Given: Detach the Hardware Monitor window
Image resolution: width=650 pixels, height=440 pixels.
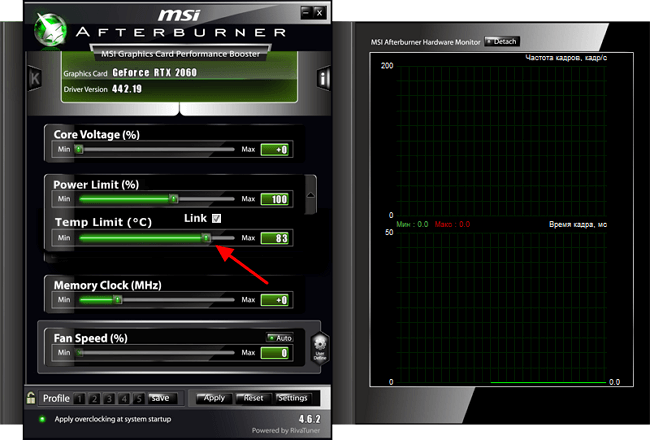Looking at the screenshot, I should click(502, 41).
